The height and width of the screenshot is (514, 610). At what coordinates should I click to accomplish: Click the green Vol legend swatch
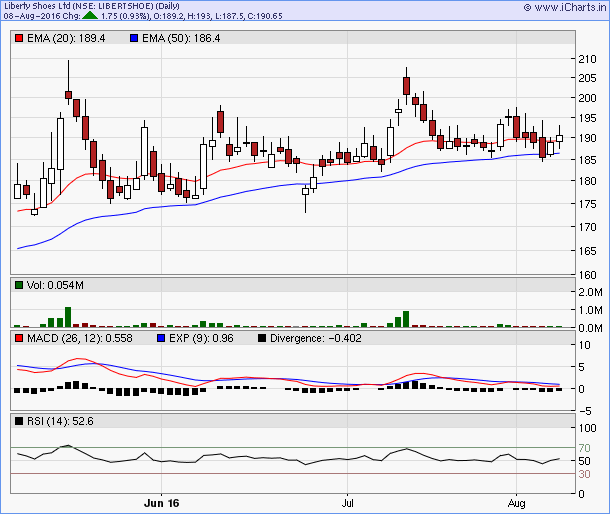[x=19, y=285]
